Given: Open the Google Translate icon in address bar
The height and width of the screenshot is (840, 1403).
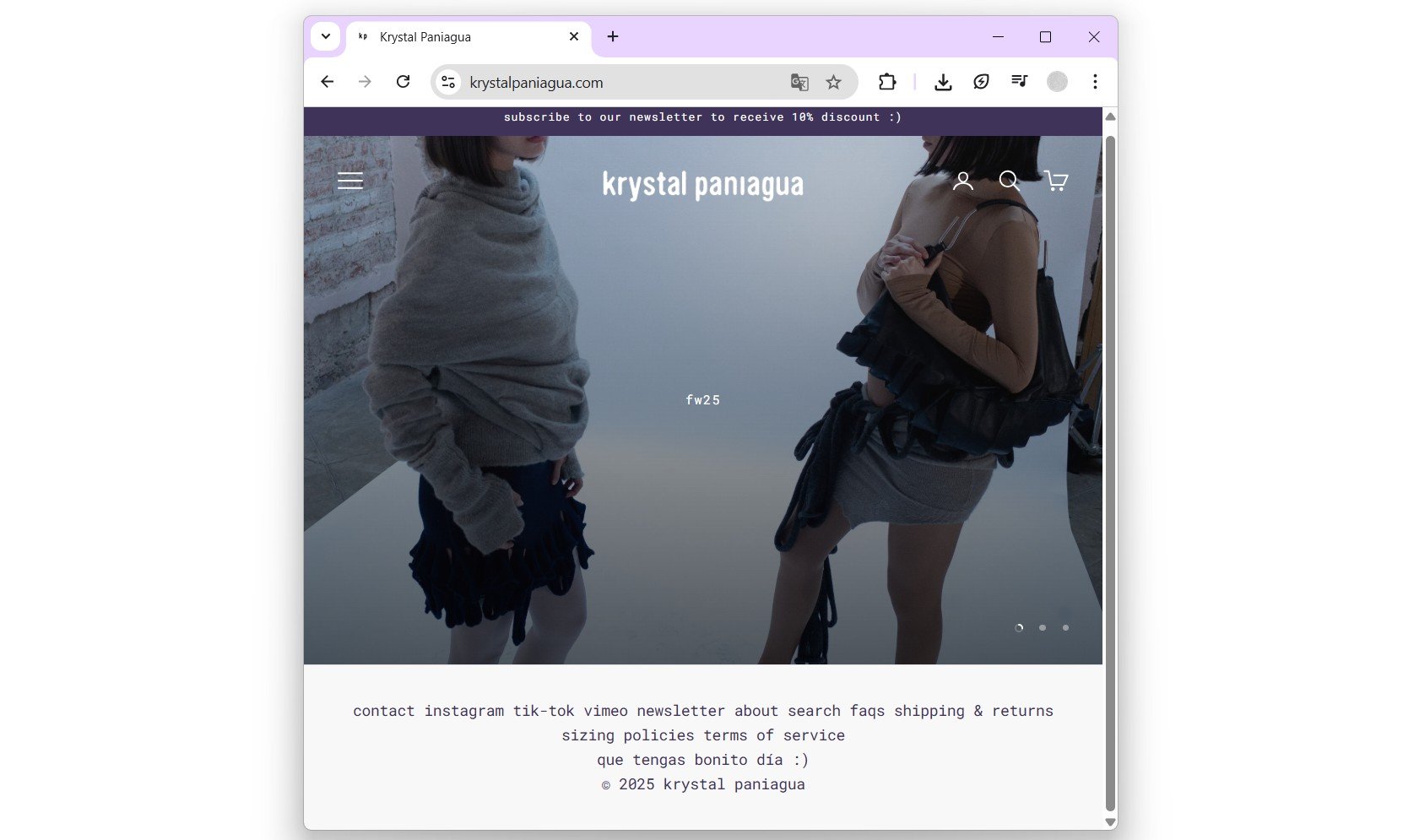Looking at the screenshot, I should point(798,82).
